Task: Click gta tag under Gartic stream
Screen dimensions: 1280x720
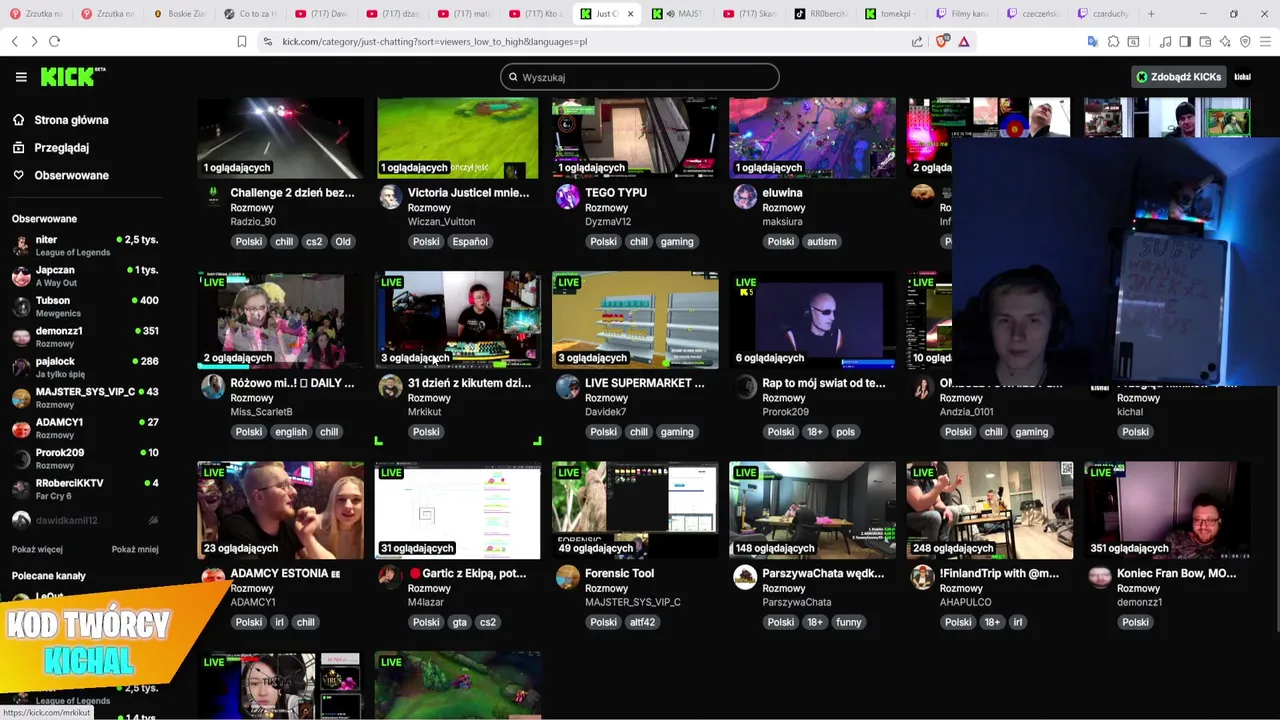Action: 459,622
